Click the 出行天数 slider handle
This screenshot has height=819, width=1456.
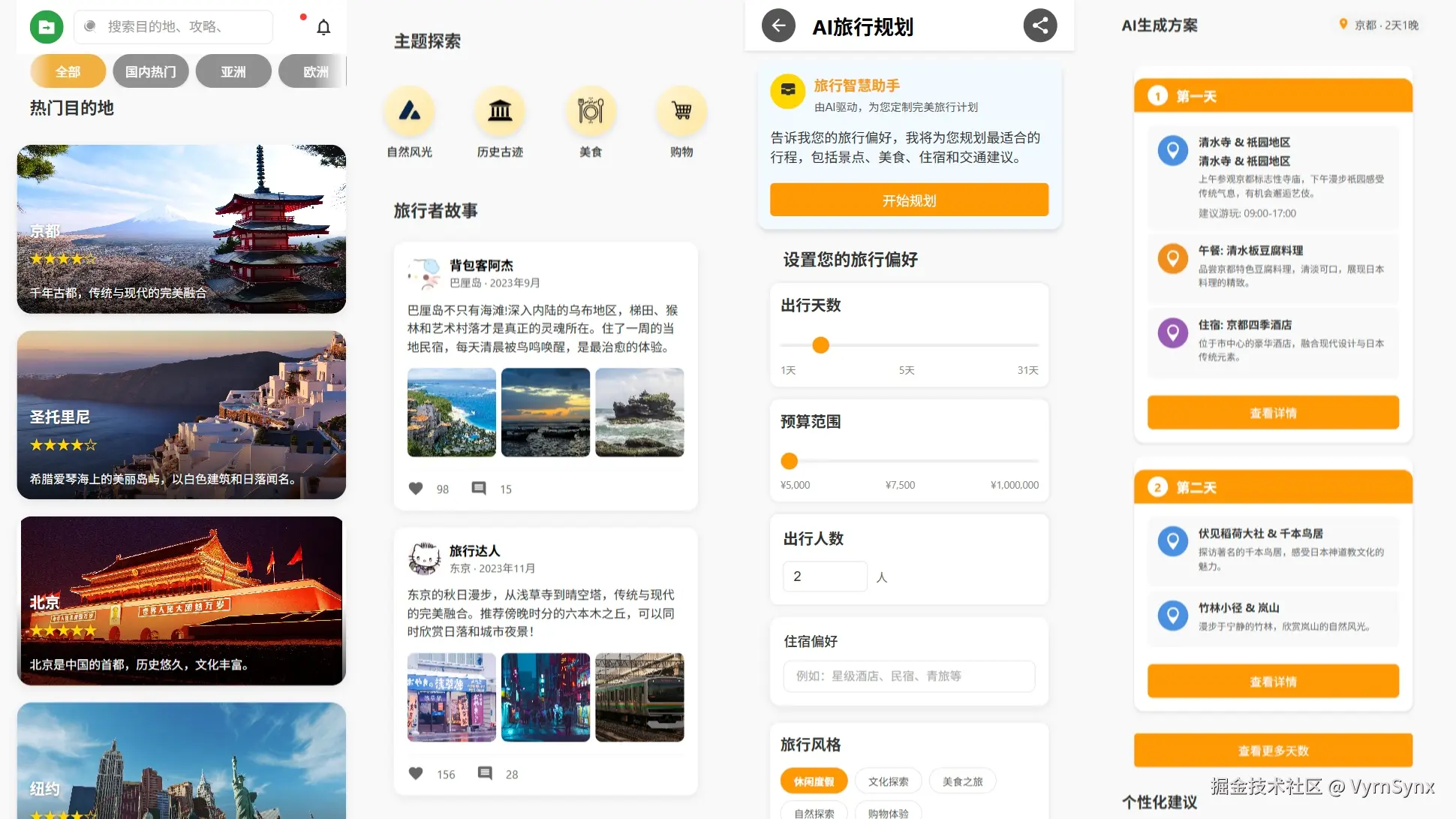click(x=821, y=345)
